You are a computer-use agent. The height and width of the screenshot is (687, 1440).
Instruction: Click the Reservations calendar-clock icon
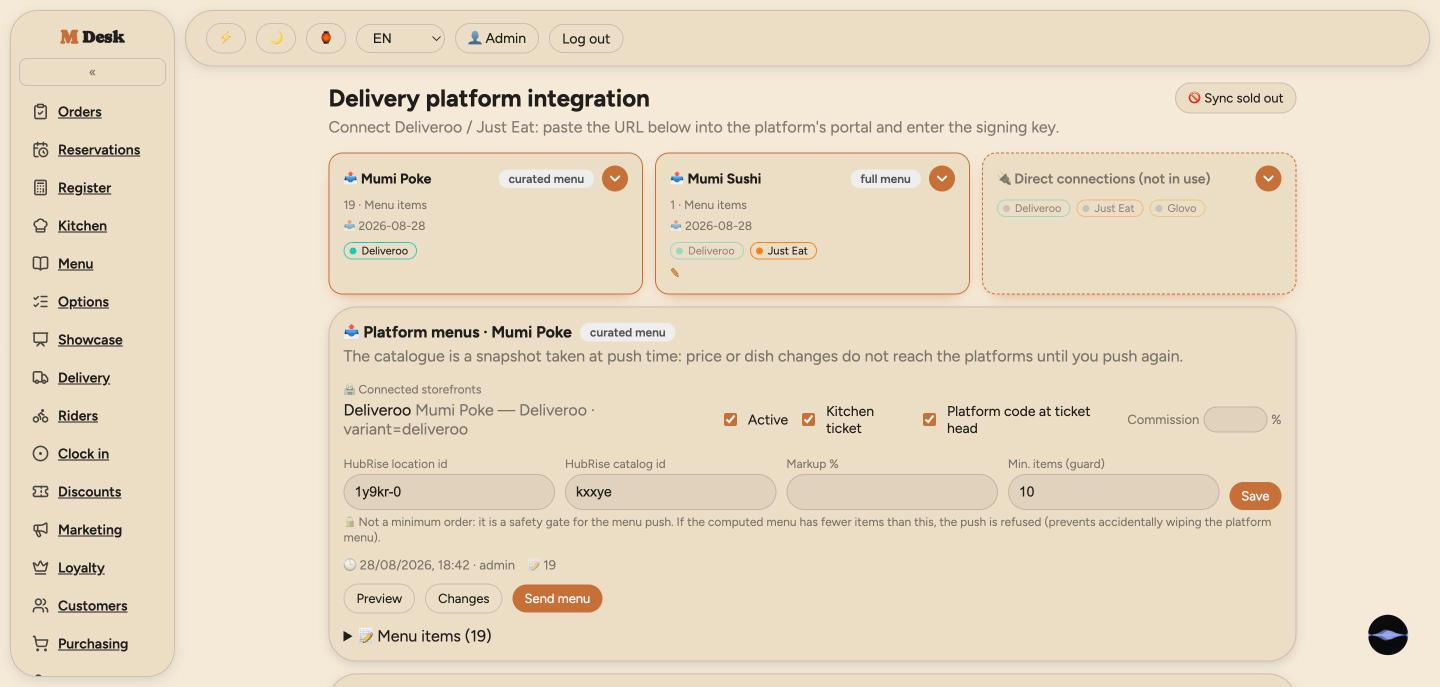tap(40, 150)
